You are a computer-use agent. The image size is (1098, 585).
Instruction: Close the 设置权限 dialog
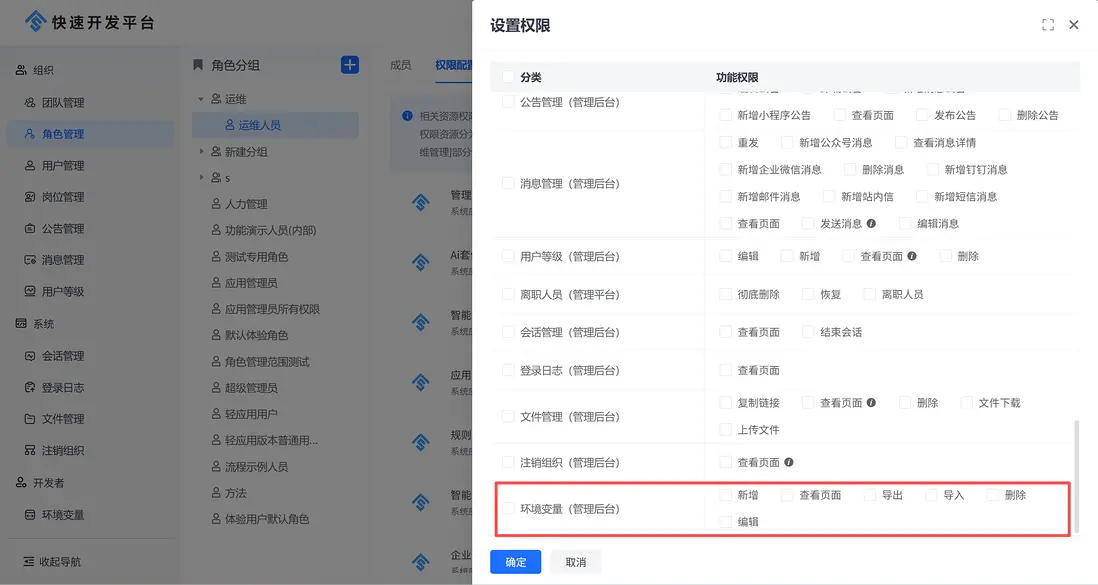tap(1073, 25)
